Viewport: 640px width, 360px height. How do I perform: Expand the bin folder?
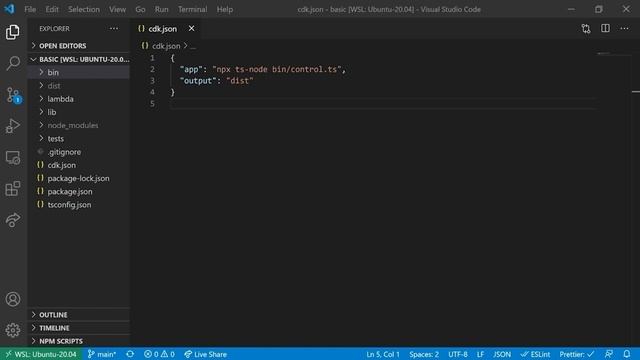pyautogui.click(x=79, y=72)
